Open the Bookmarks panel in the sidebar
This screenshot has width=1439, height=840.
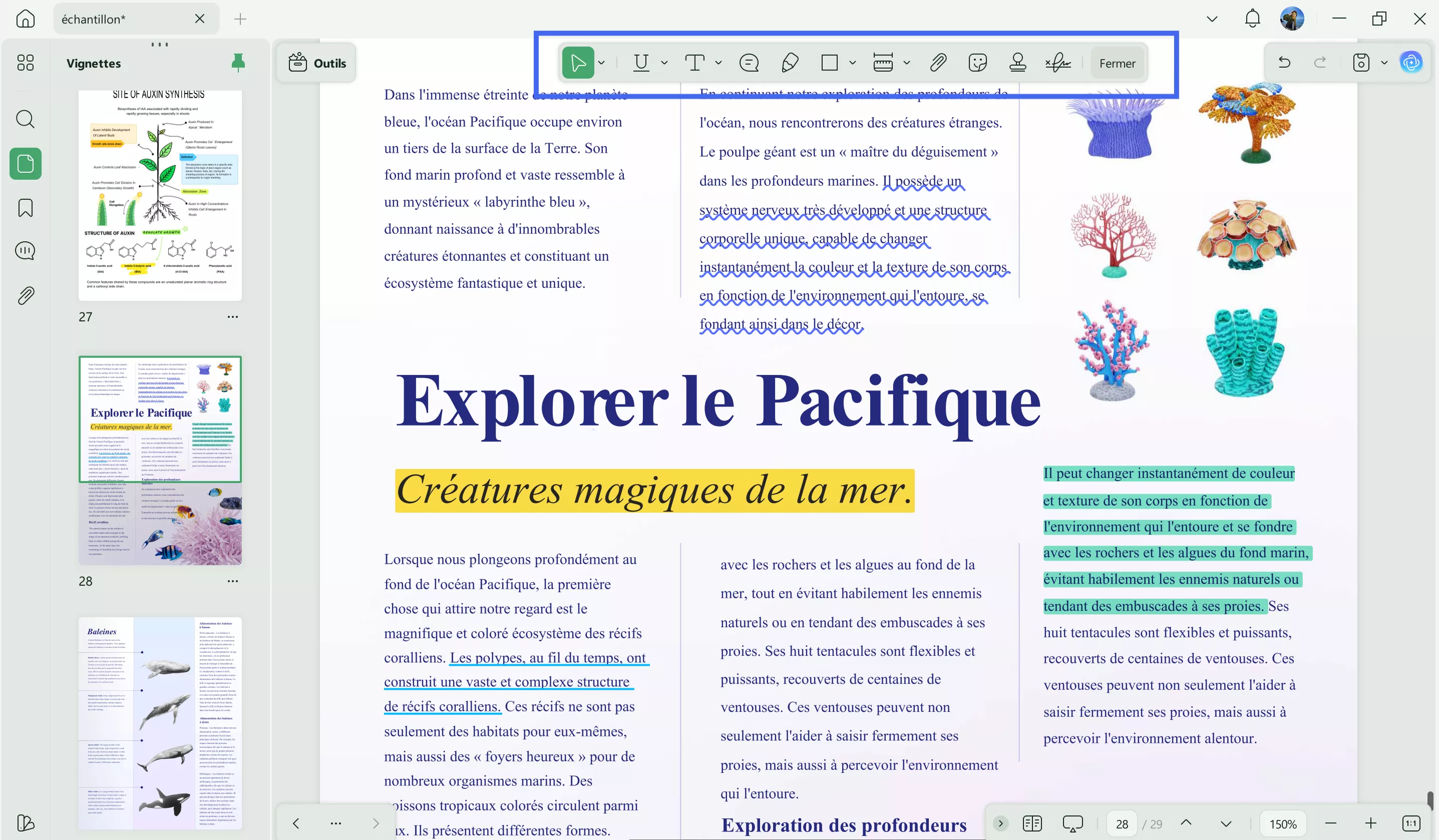(25, 208)
